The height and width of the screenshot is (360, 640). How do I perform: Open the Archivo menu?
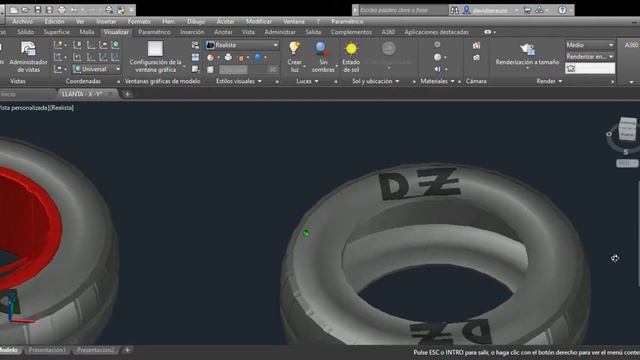click(22, 21)
